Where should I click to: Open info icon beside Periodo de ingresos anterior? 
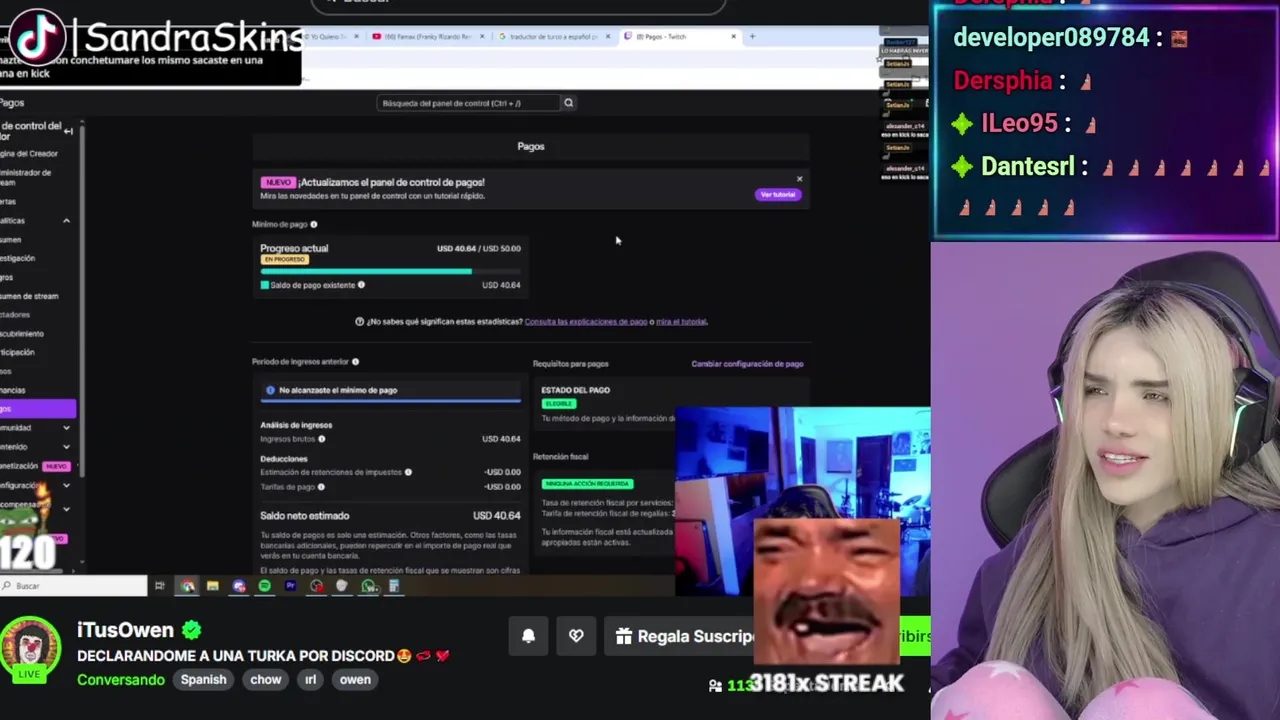point(355,362)
